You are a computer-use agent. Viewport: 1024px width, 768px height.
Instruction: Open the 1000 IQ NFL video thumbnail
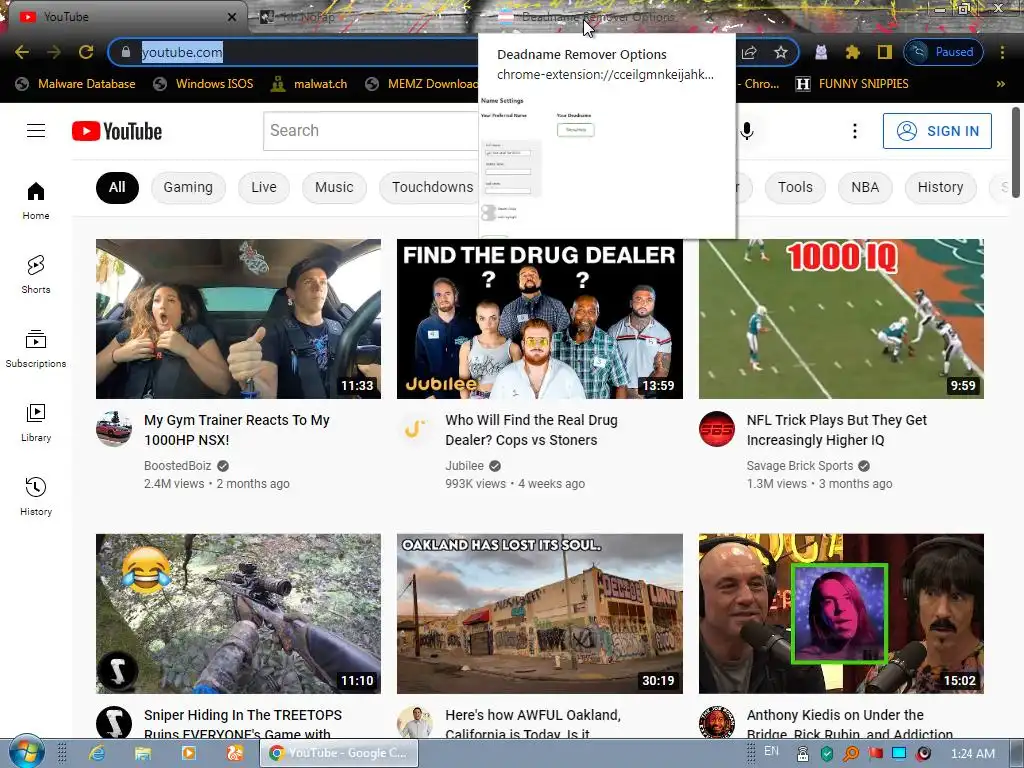[x=841, y=319]
